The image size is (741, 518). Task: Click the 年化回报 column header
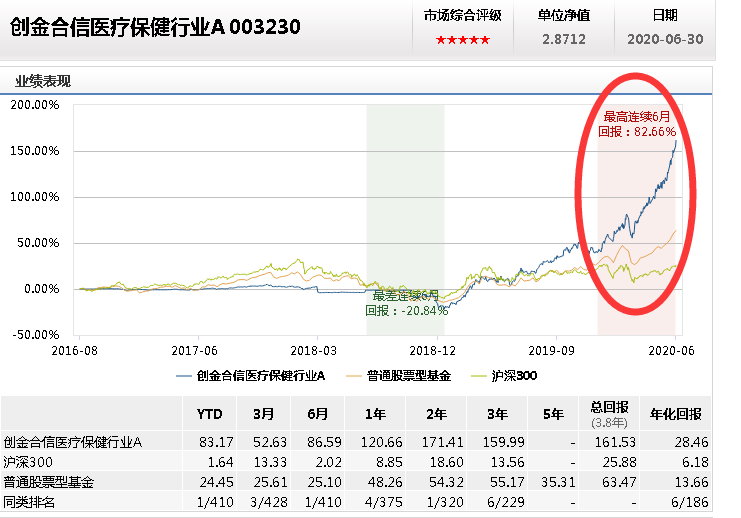pyautogui.click(x=675, y=414)
